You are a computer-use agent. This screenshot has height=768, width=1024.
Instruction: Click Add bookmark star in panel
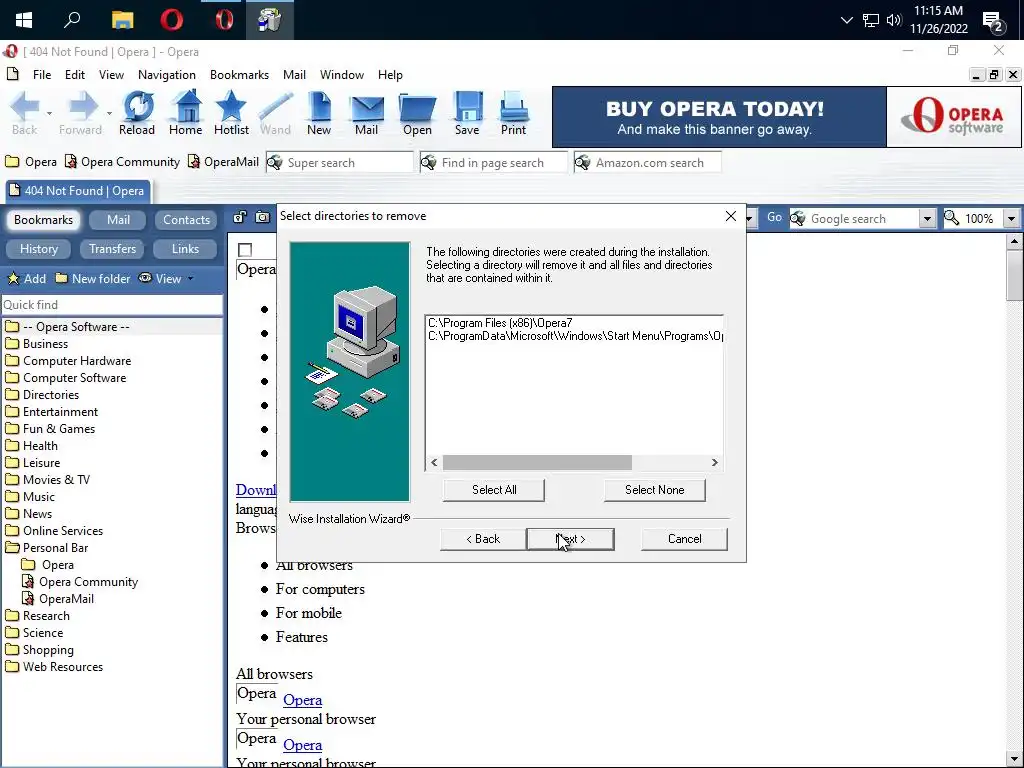[27, 279]
